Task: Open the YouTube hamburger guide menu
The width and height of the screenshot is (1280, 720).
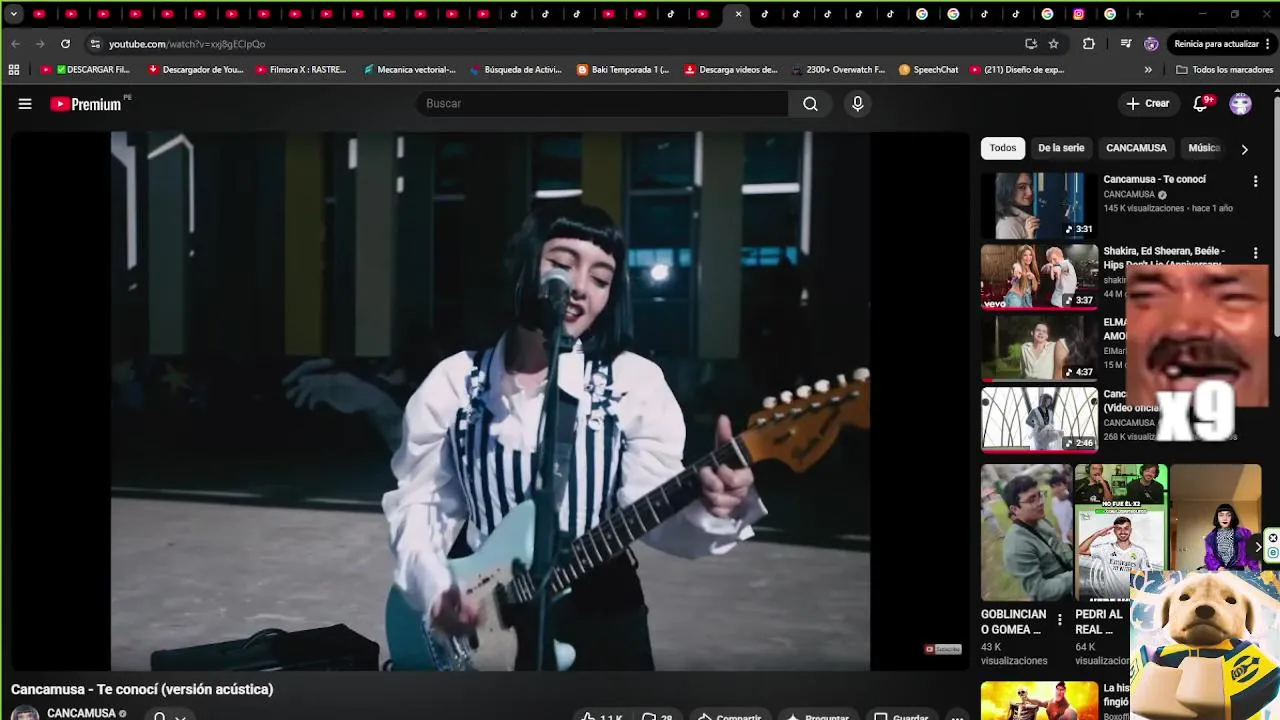Action: (x=25, y=104)
